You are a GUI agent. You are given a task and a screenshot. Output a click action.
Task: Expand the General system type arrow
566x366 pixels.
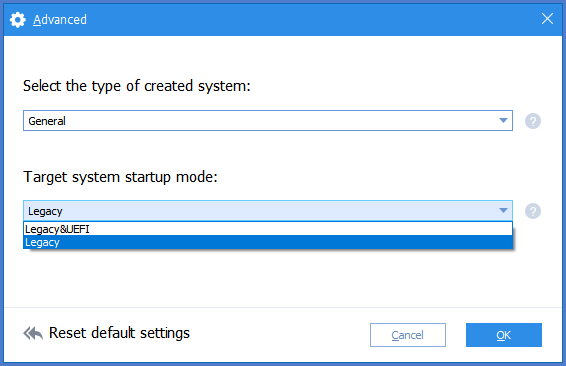[x=503, y=121]
